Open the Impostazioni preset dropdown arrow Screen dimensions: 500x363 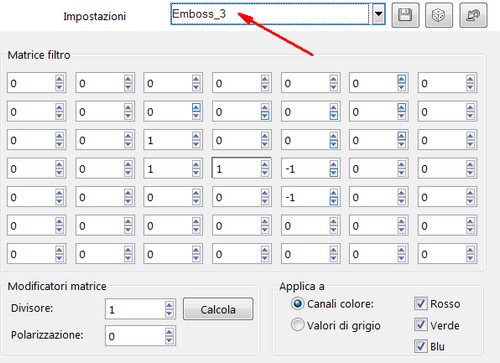378,14
